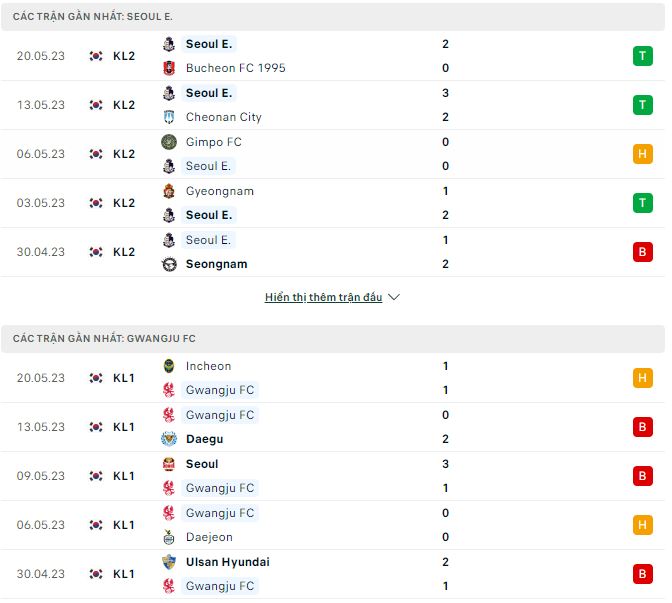Click the Gyeongnam club crest
Image resolution: width=672 pixels, height=603 pixels.
pos(169,191)
